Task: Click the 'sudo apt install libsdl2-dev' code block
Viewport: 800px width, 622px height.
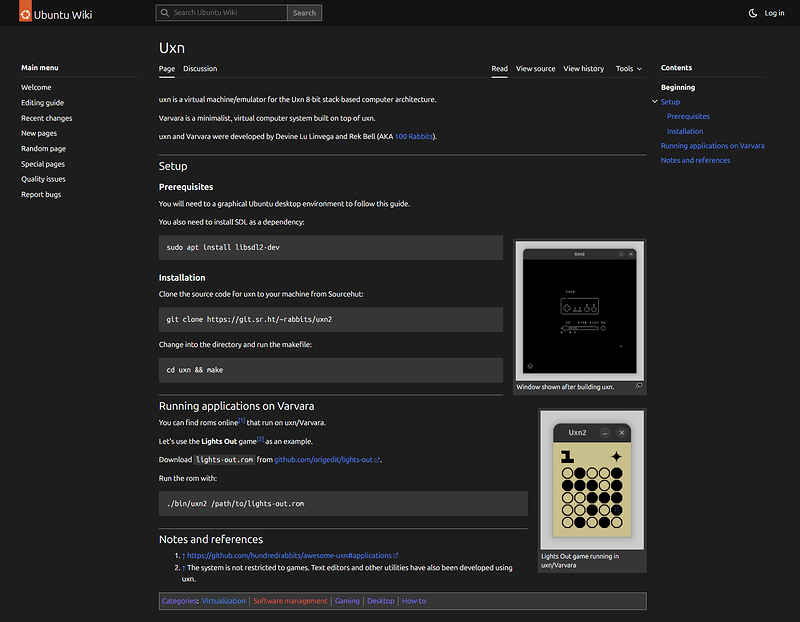Action: coord(331,247)
